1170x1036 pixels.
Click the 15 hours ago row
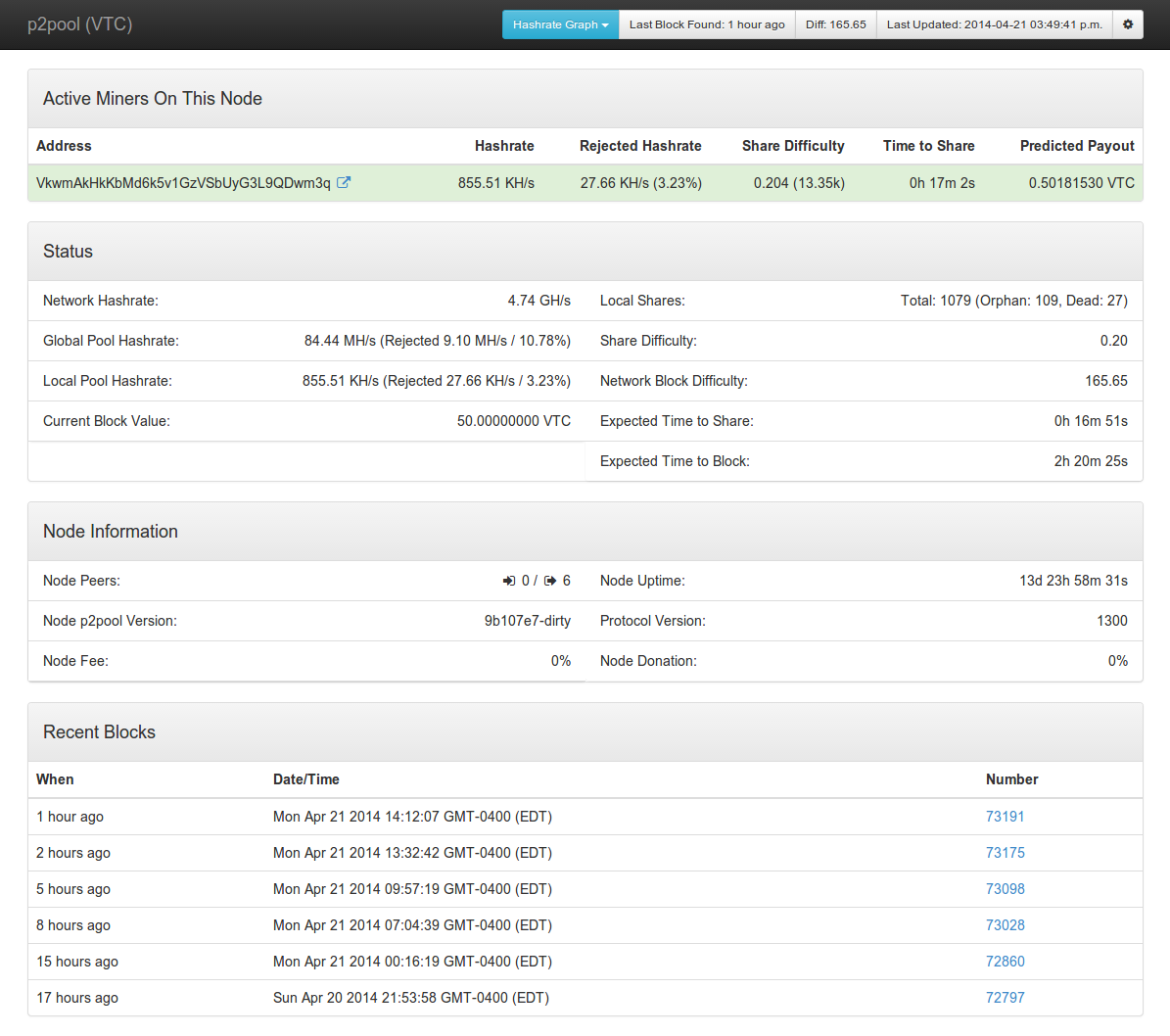click(585, 962)
